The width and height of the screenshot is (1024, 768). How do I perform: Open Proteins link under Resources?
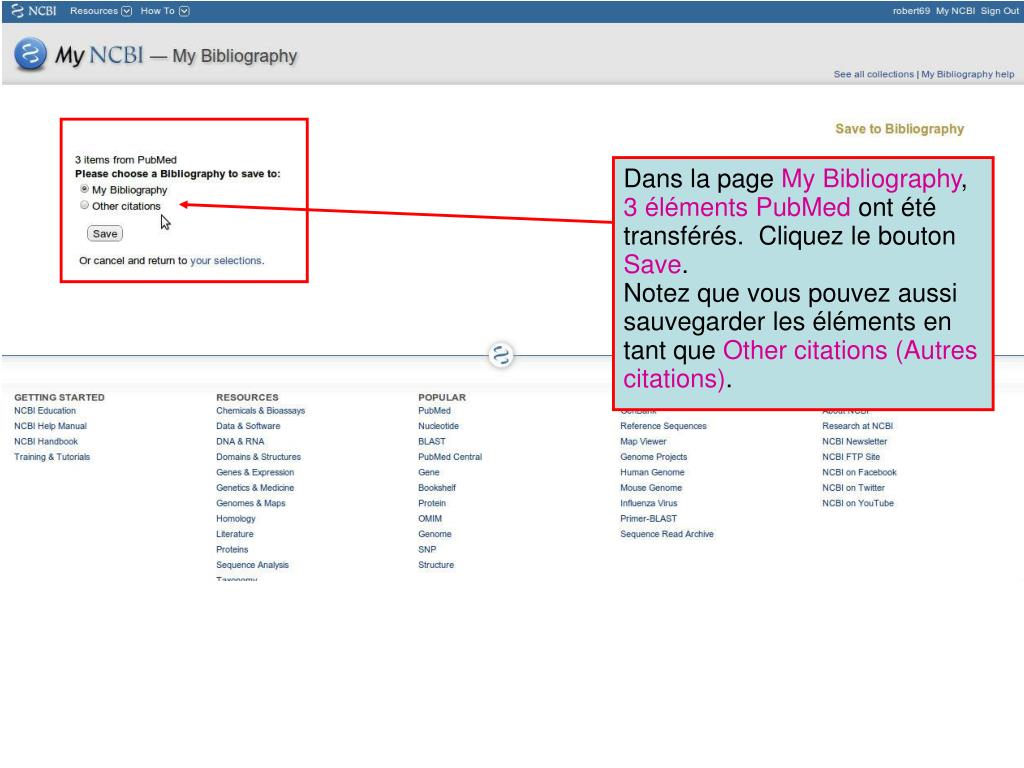pyautogui.click(x=232, y=550)
